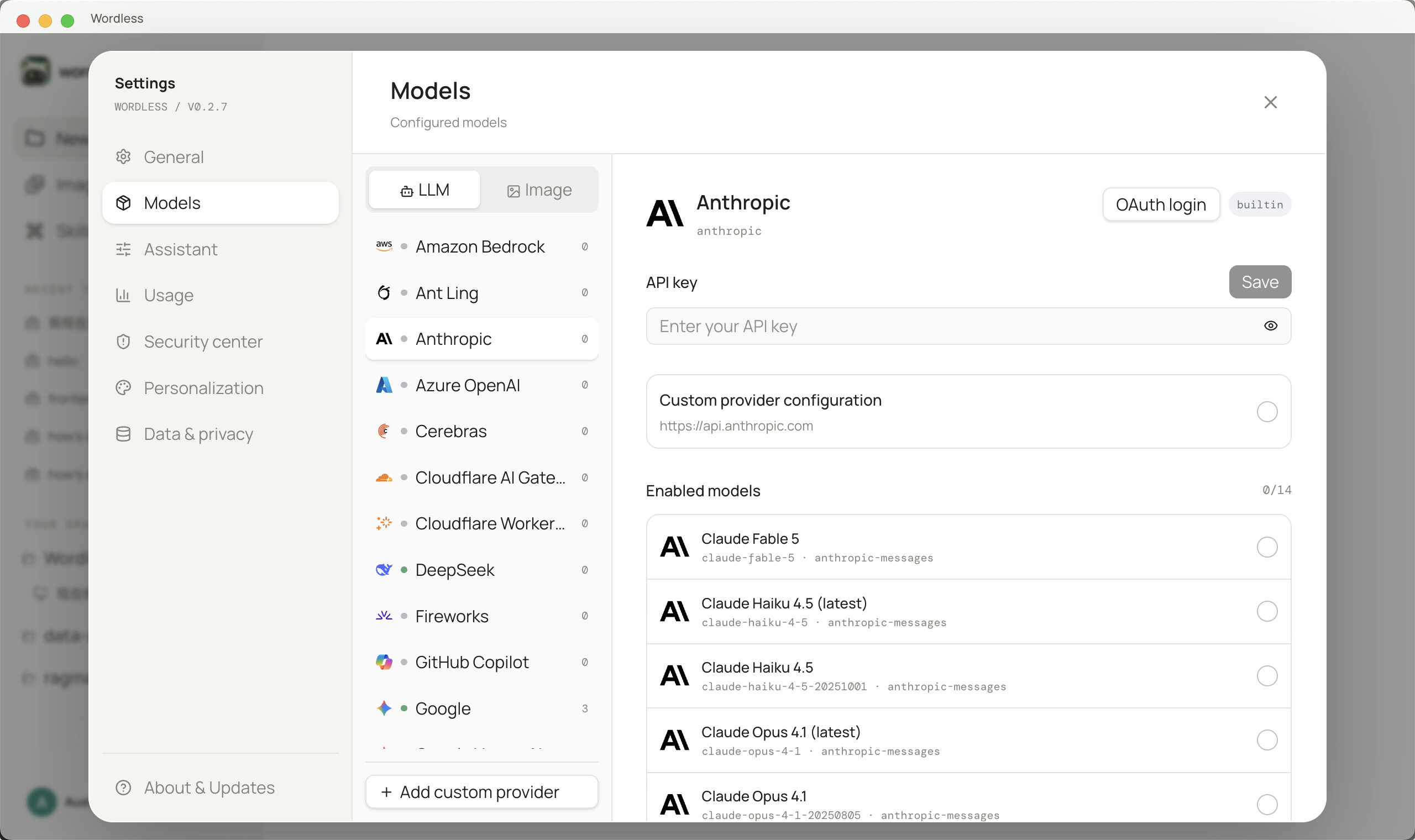Open the Usage bar chart icon
This screenshot has width=1415, height=840.
(x=123, y=295)
